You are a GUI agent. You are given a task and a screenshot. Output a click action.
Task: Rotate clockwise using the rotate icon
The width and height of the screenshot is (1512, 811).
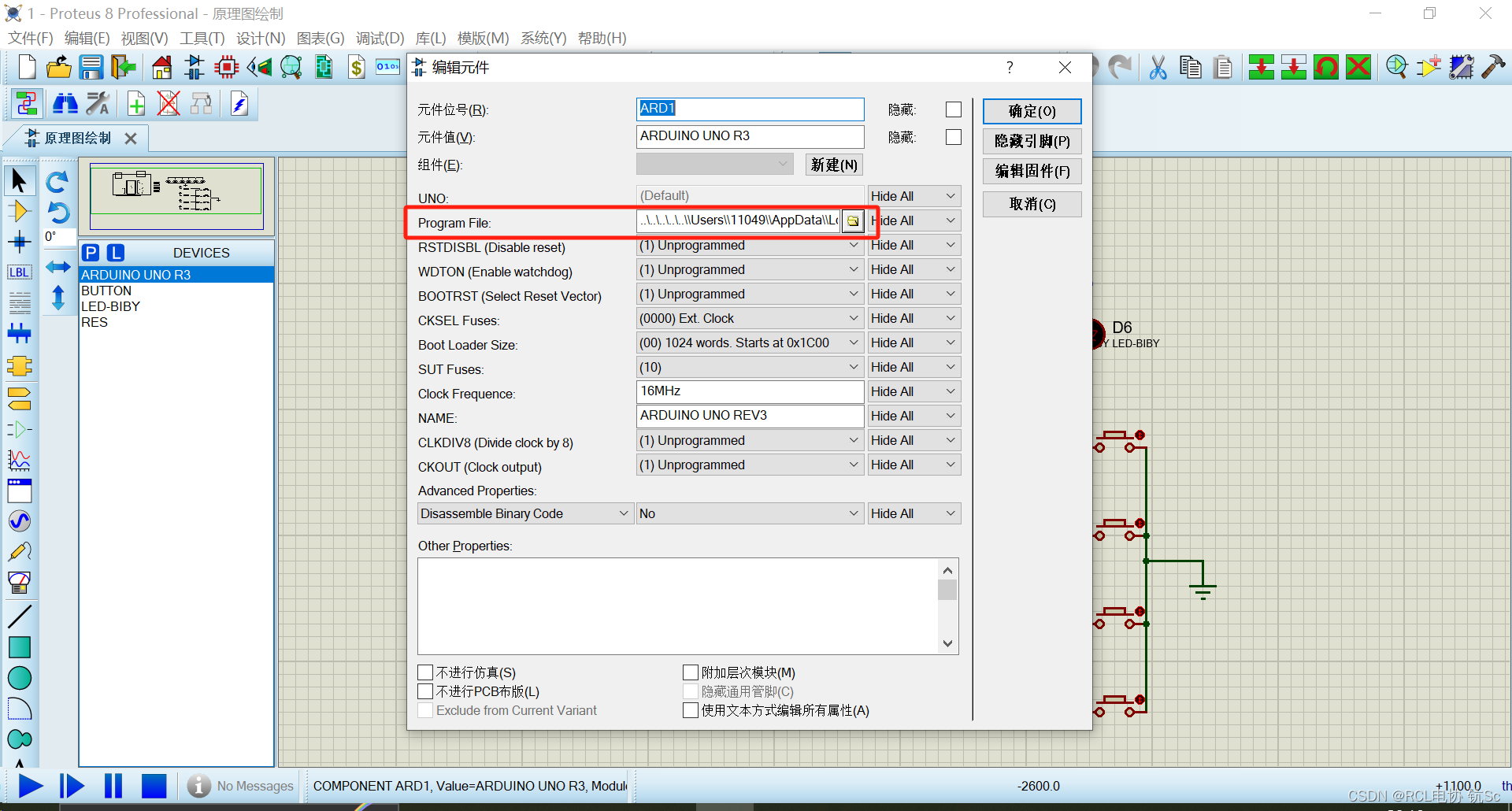pyautogui.click(x=57, y=182)
